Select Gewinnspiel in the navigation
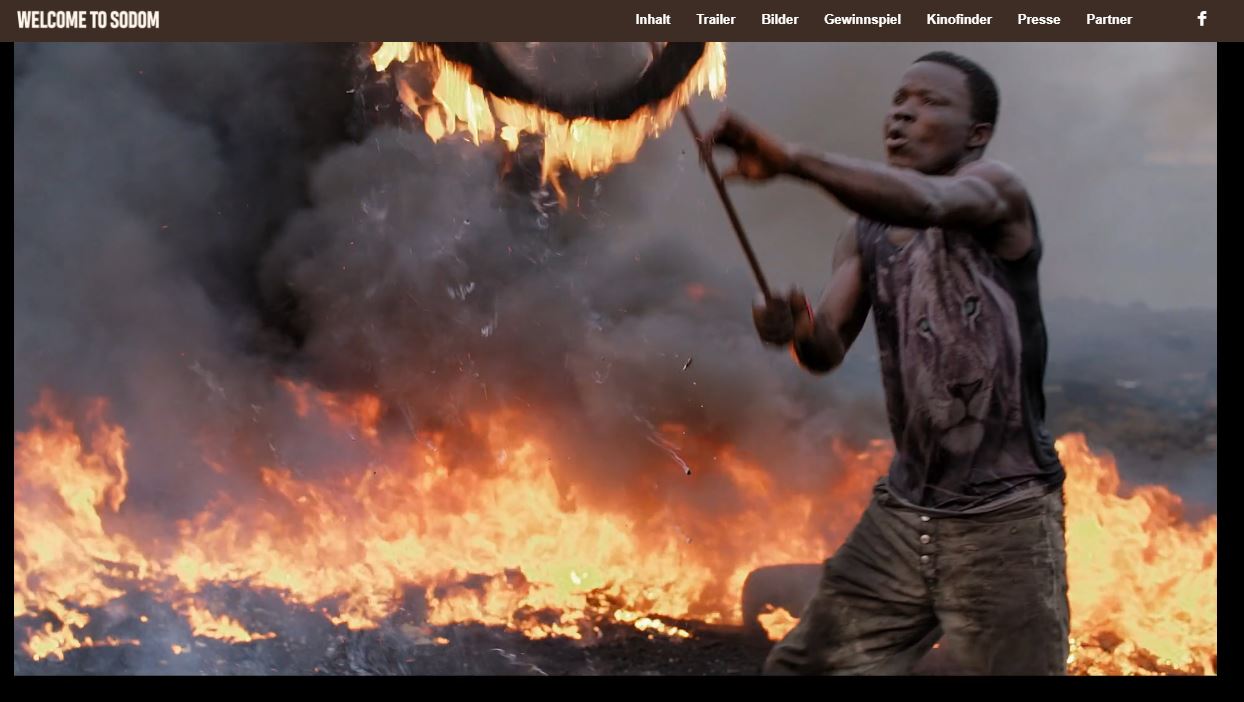Viewport: 1244px width, 702px height. coord(862,19)
